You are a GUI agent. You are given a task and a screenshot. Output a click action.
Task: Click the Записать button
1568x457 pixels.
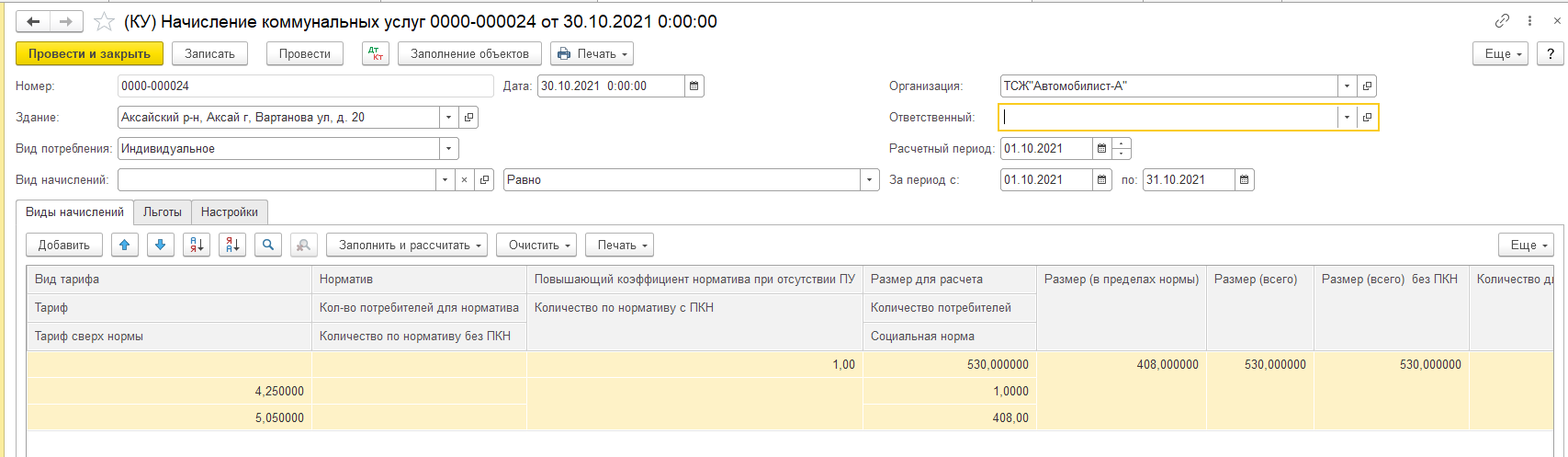tap(209, 54)
